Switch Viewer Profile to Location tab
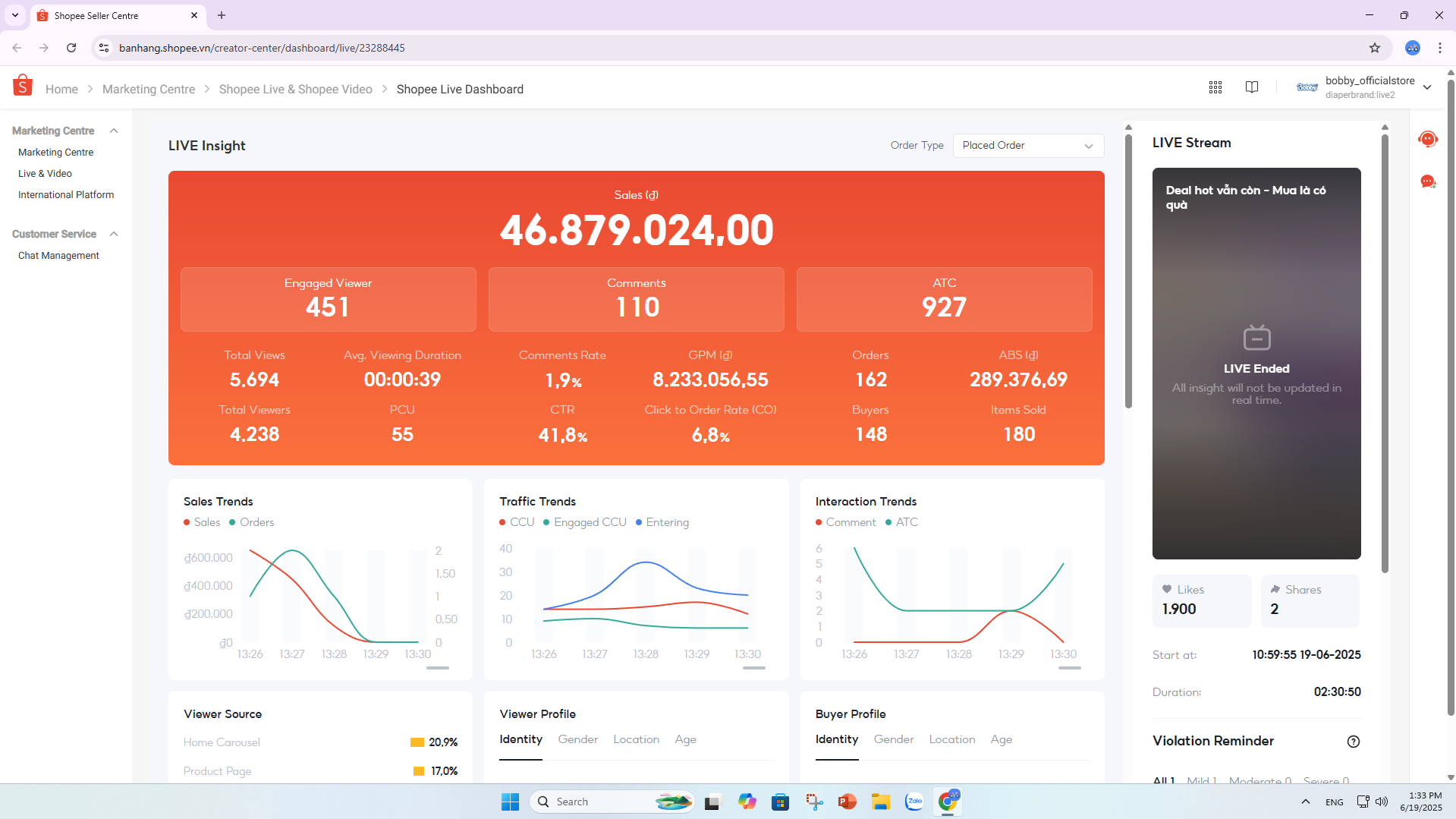Image resolution: width=1456 pixels, height=819 pixels. coord(636,739)
